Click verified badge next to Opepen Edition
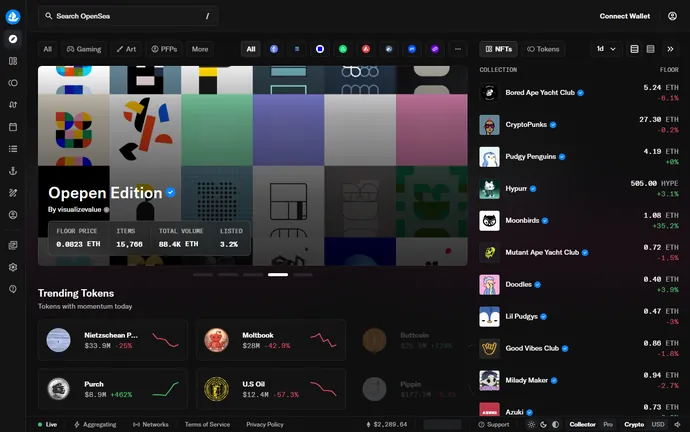 point(171,193)
